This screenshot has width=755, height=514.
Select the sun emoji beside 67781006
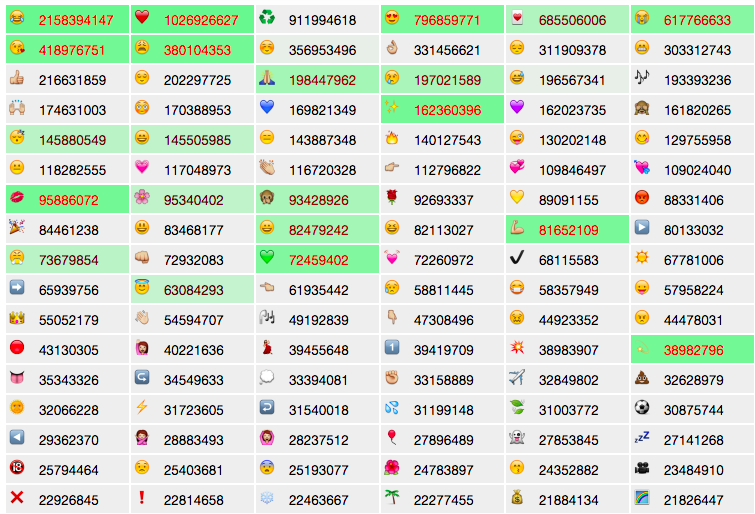coord(642,258)
